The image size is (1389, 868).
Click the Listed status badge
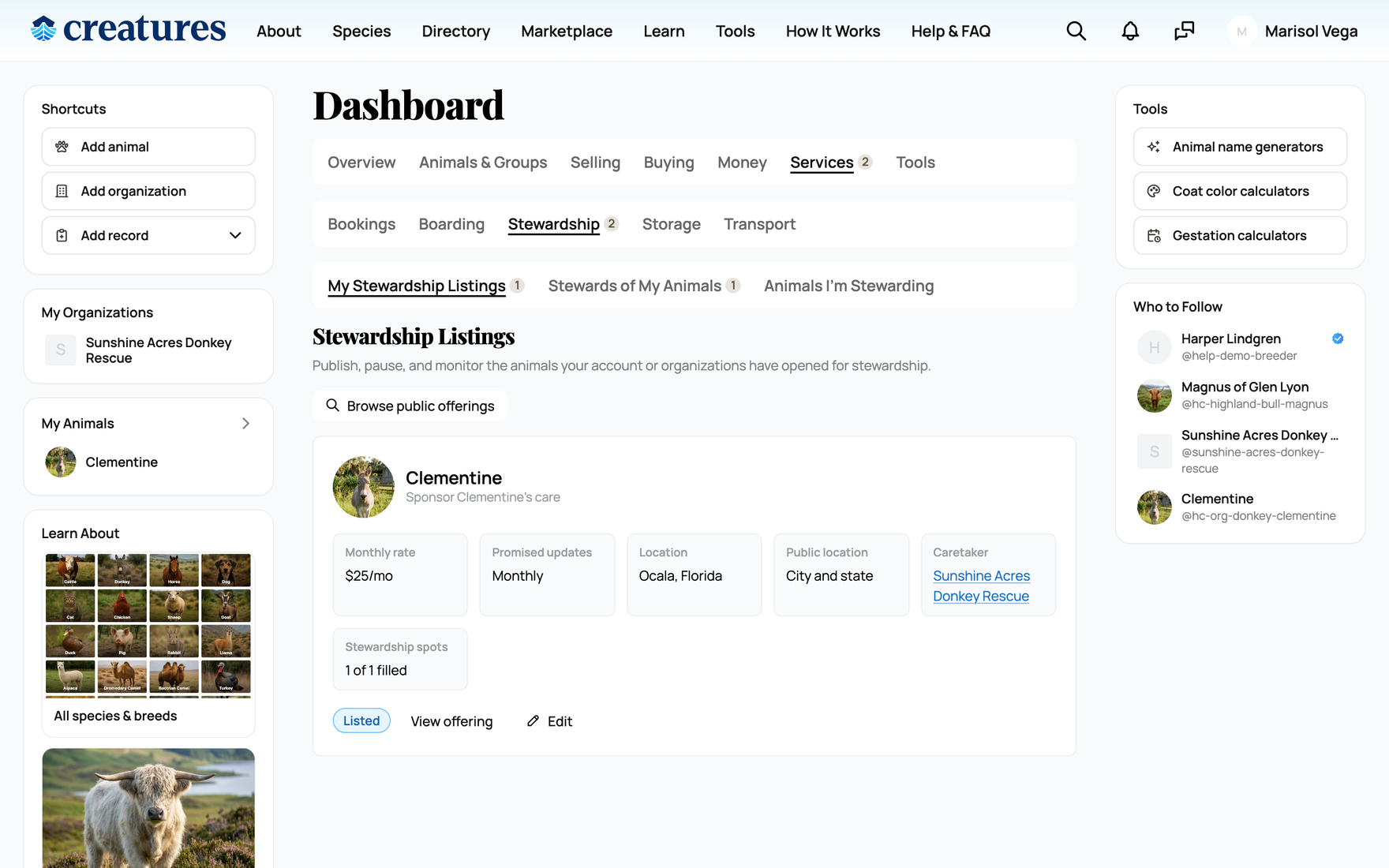[x=361, y=720]
